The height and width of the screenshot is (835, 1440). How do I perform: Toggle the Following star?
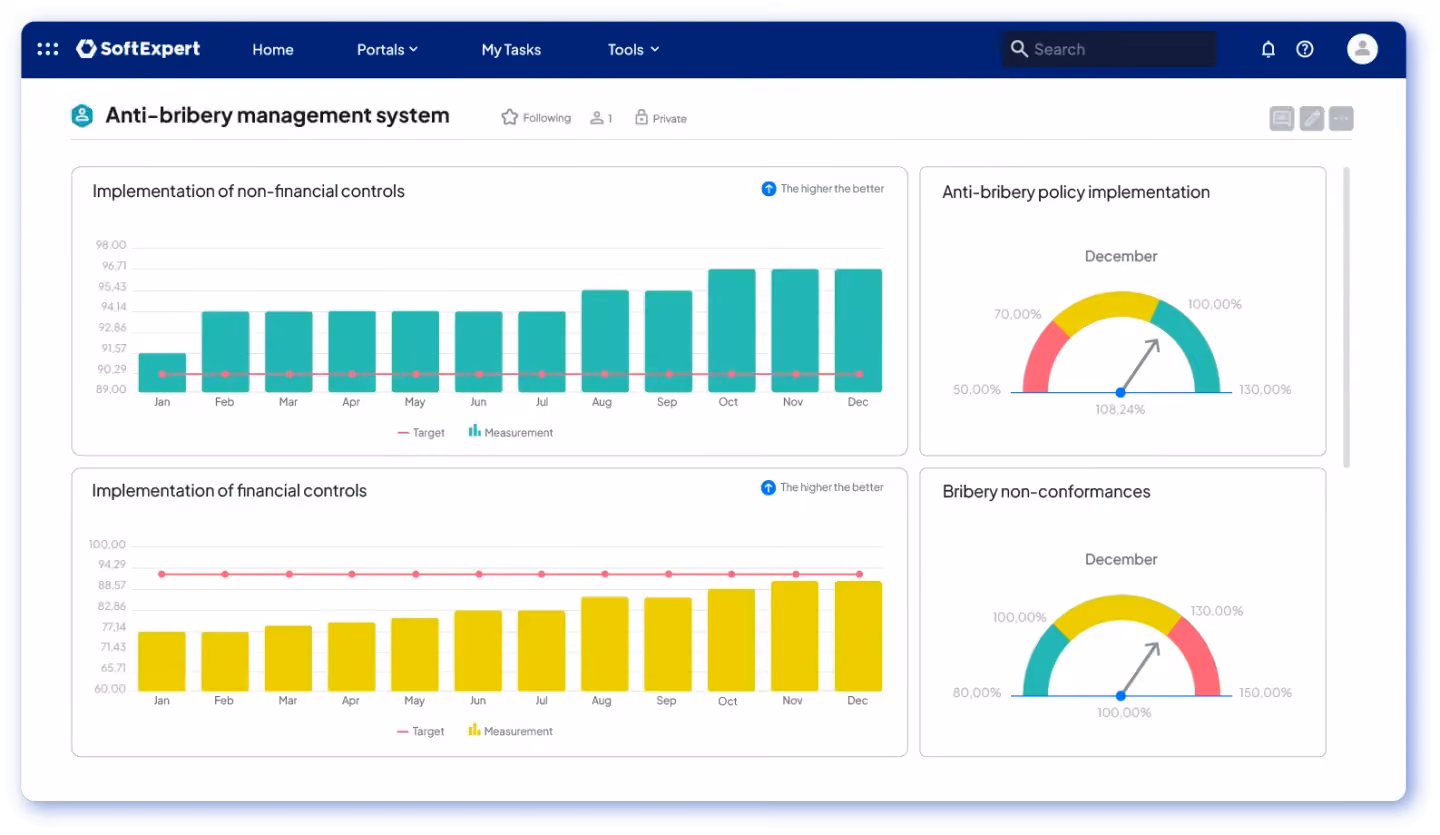point(510,118)
